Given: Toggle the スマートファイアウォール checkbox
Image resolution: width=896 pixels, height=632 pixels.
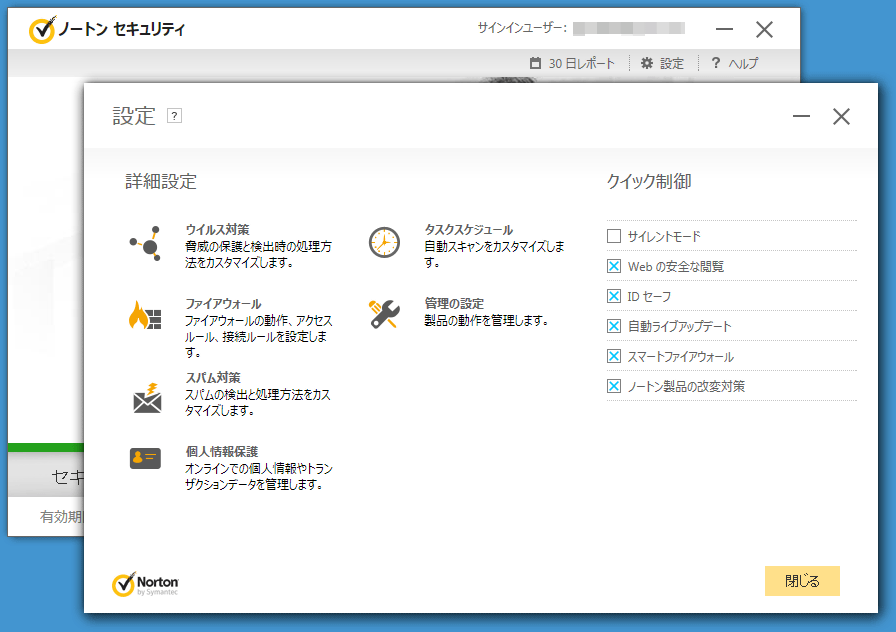Looking at the screenshot, I should click(x=614, y=356).
